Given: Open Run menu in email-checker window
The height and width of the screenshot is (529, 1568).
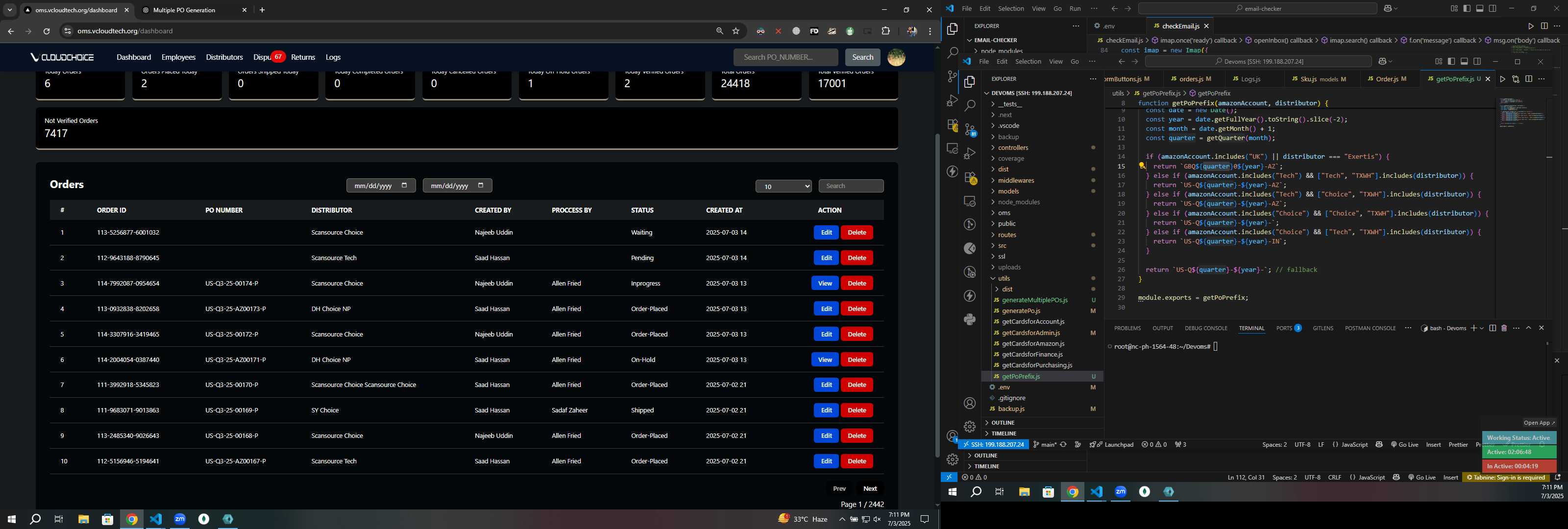Looking at the screenshot, I should pos(1076,8).
